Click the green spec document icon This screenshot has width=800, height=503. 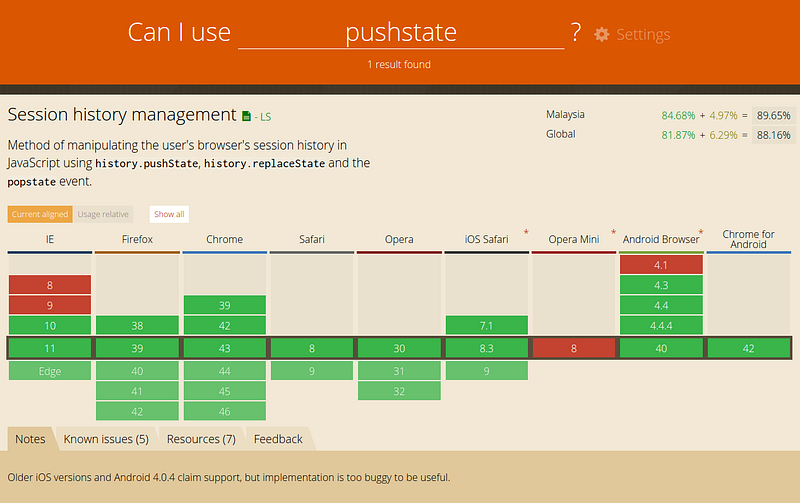click(246, 116)
